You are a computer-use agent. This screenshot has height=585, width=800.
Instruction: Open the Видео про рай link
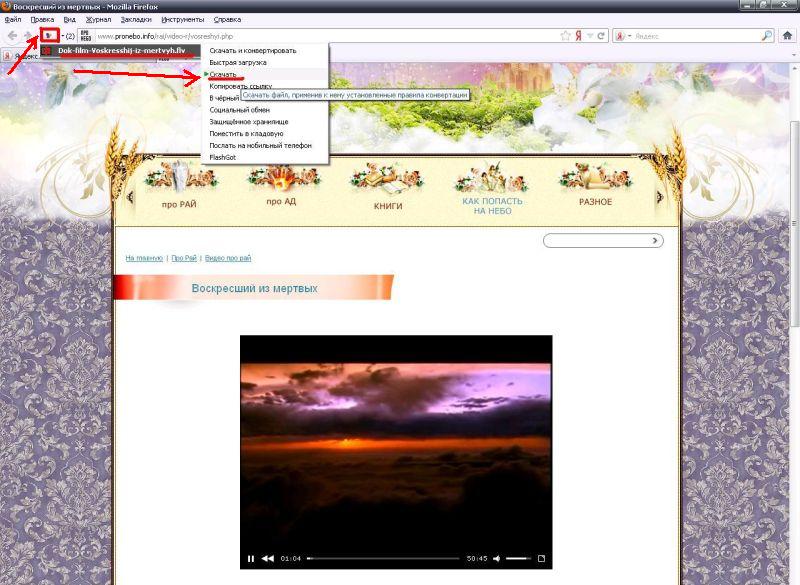coord(228,257)
